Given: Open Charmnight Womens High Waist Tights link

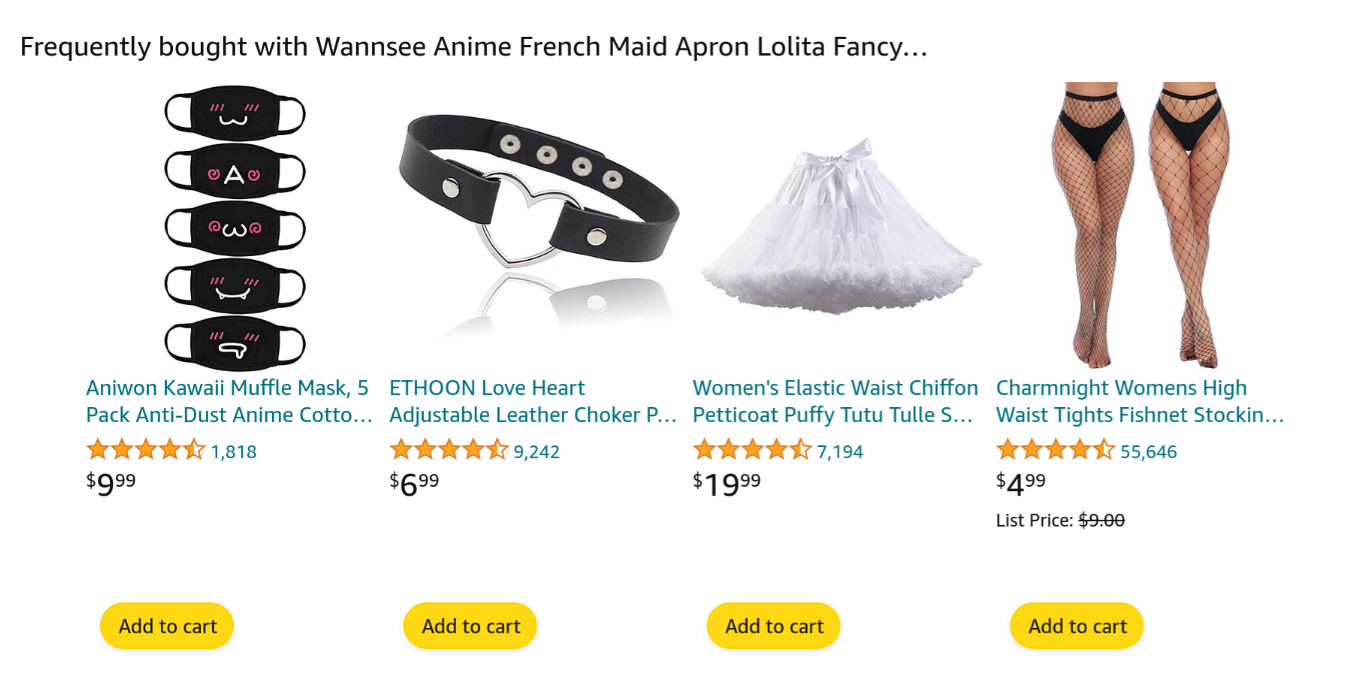Looking at the screenshot, I should (x=1139, y=401).
